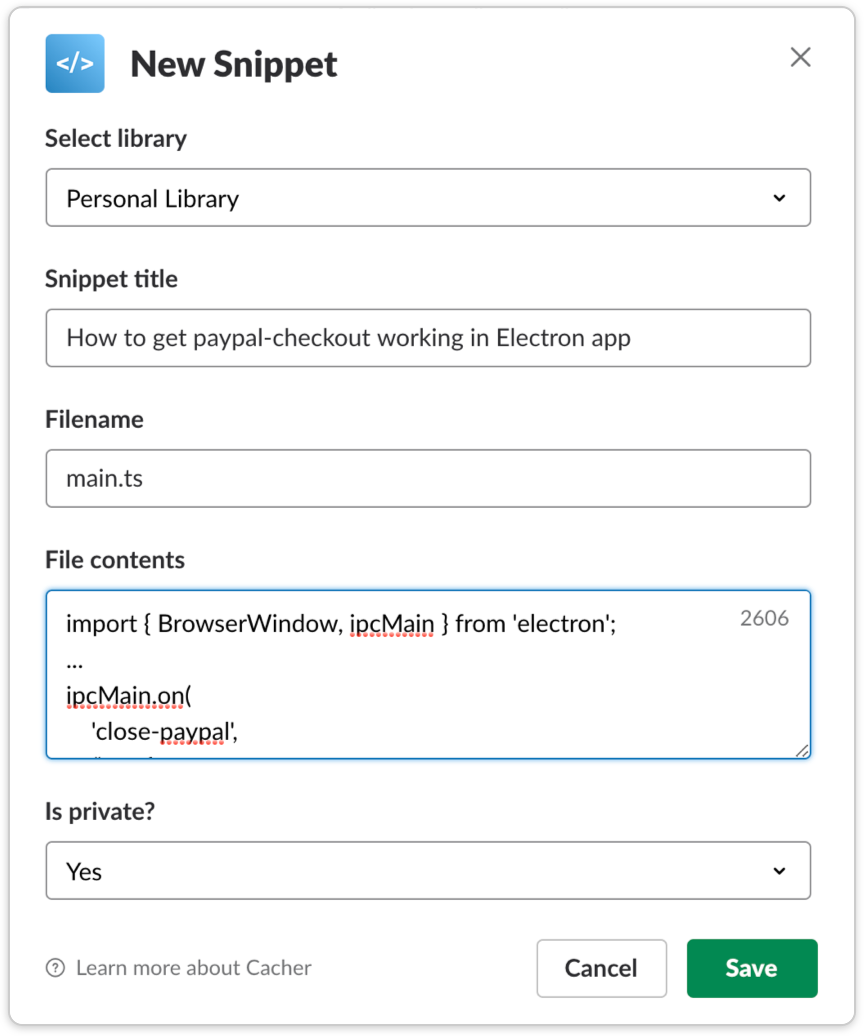Viewport: 864px width, 1036px height.
Task: Expand the Is private Yes dropdown
Action: point(427,871)
